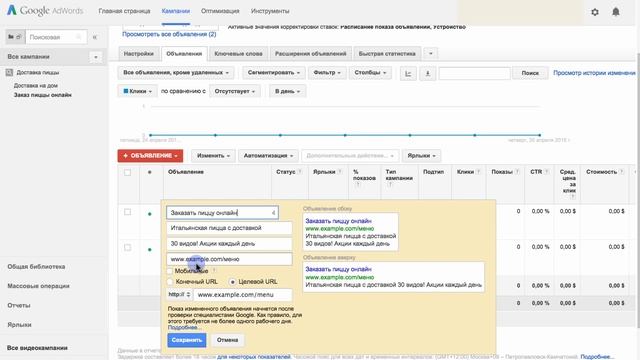Open Просмотр истории изменений link
Screen dimensions: 640x360
[594, 73]
